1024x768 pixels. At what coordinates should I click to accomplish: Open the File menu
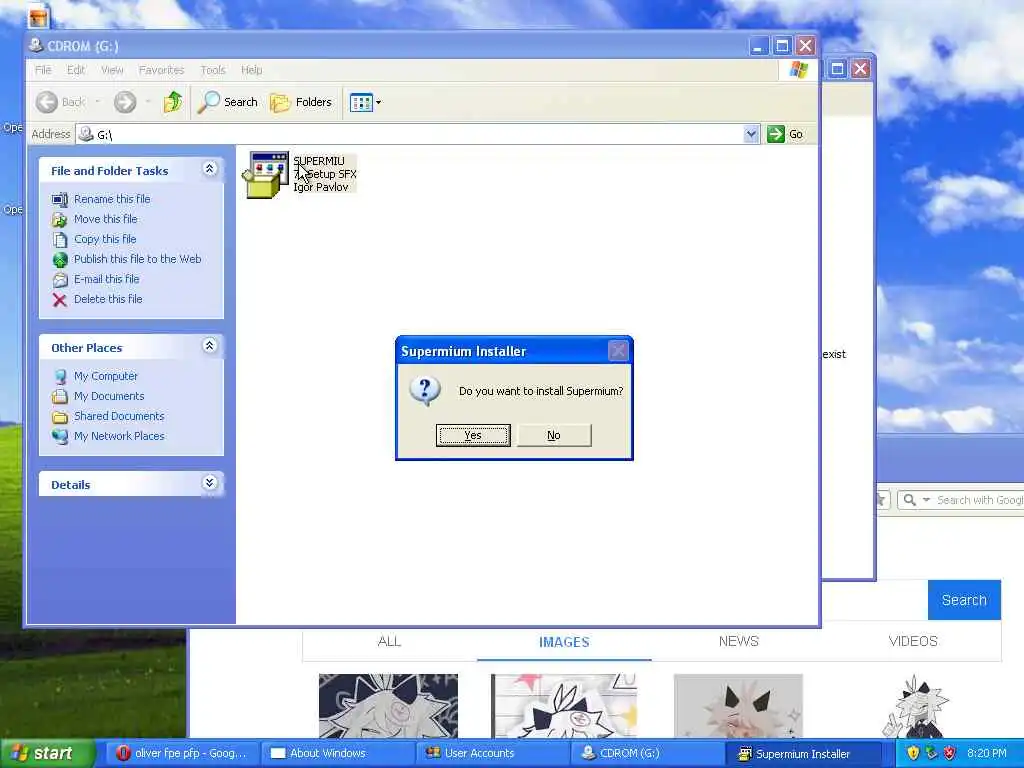[43, 70]
